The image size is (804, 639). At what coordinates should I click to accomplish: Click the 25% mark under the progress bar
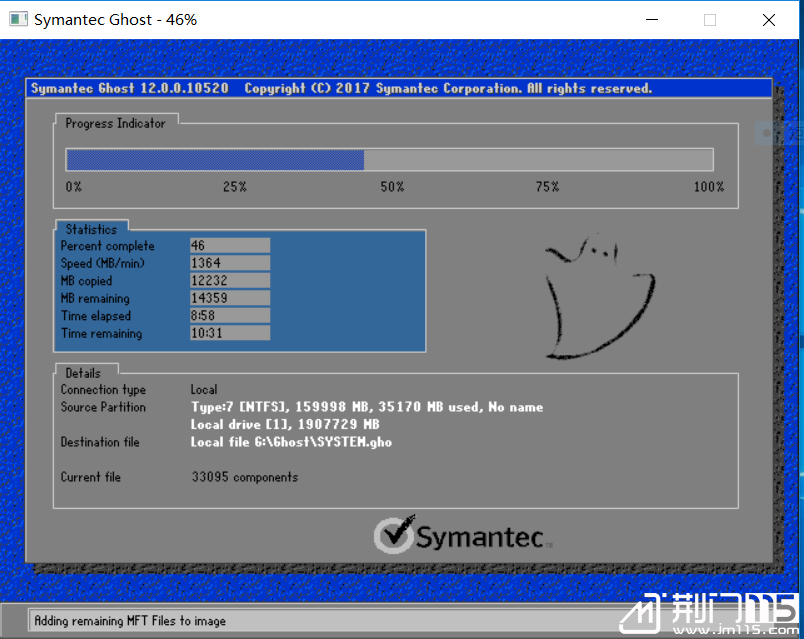235,187
